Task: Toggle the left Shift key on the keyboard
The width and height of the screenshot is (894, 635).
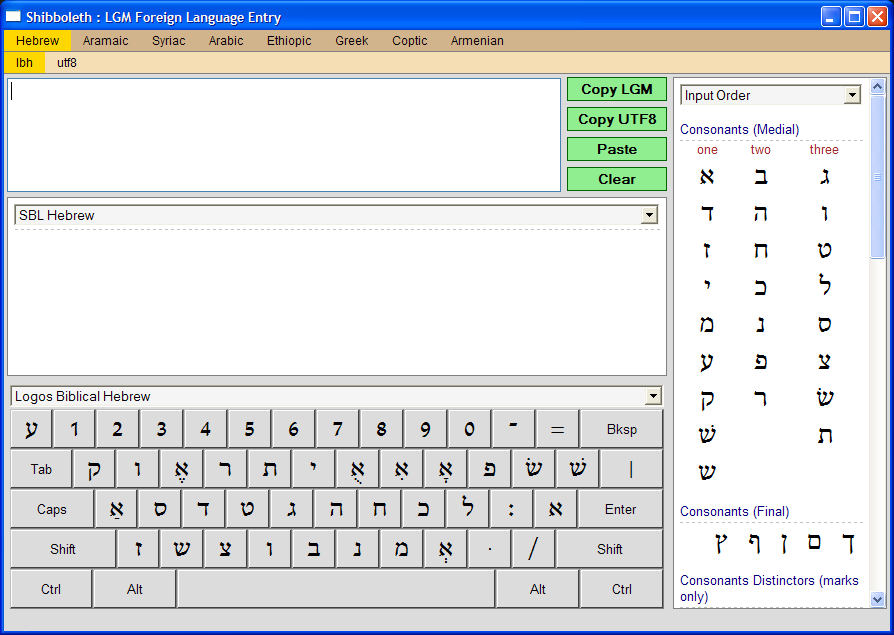Action: point(63,549)
